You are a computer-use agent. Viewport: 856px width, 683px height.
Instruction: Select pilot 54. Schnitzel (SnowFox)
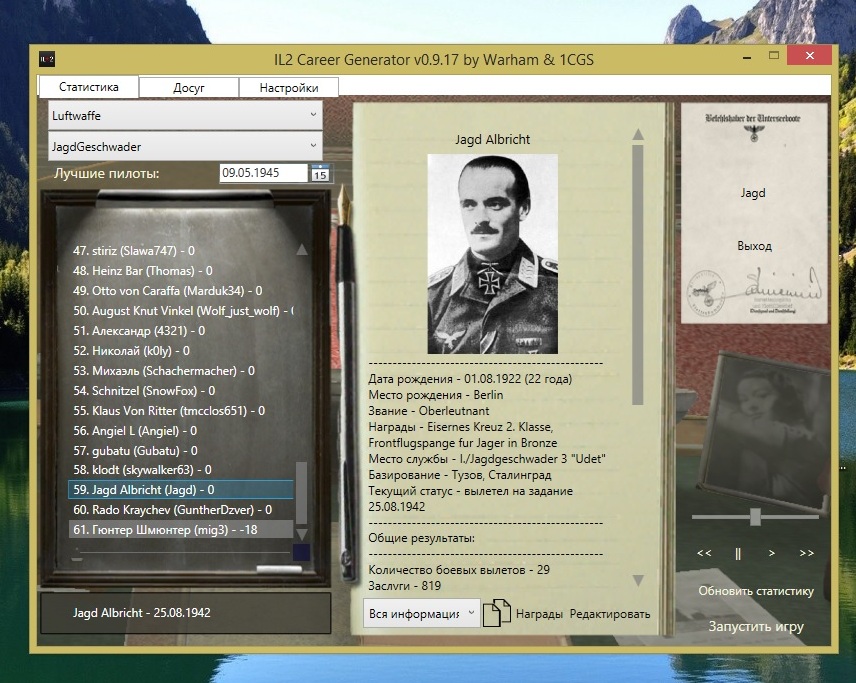pyautogui.click(x=181, y=391)
